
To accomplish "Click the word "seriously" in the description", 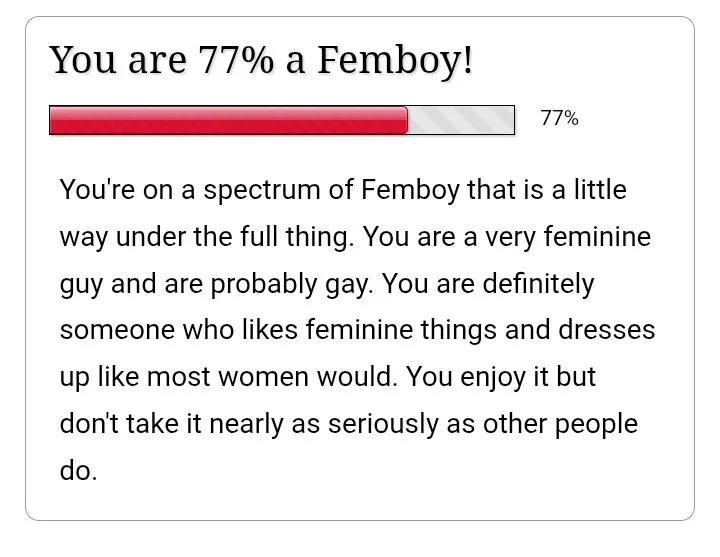I will click(x=383, y=423).
